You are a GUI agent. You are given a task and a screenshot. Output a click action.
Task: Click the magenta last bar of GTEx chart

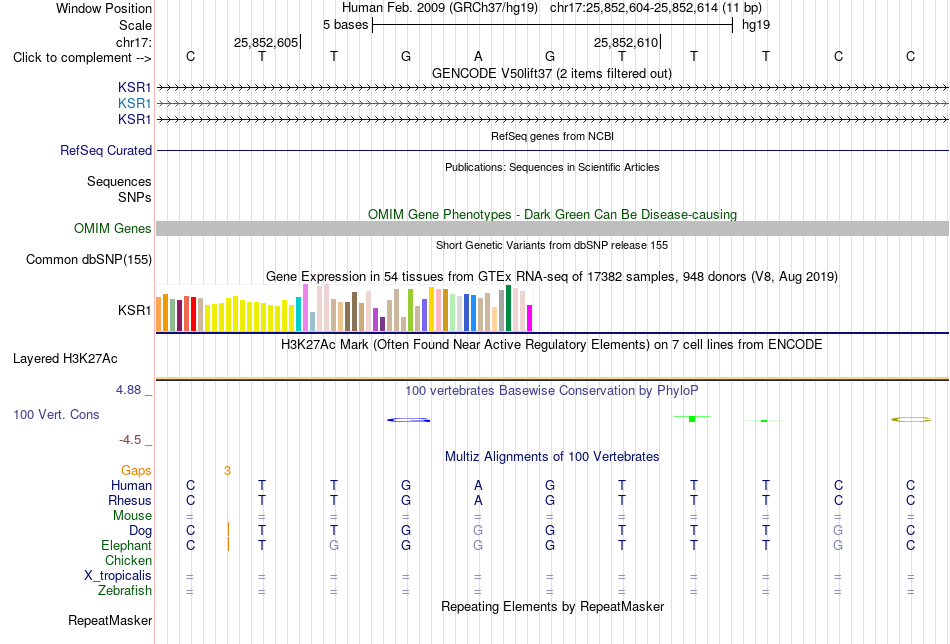coord(529,318)
